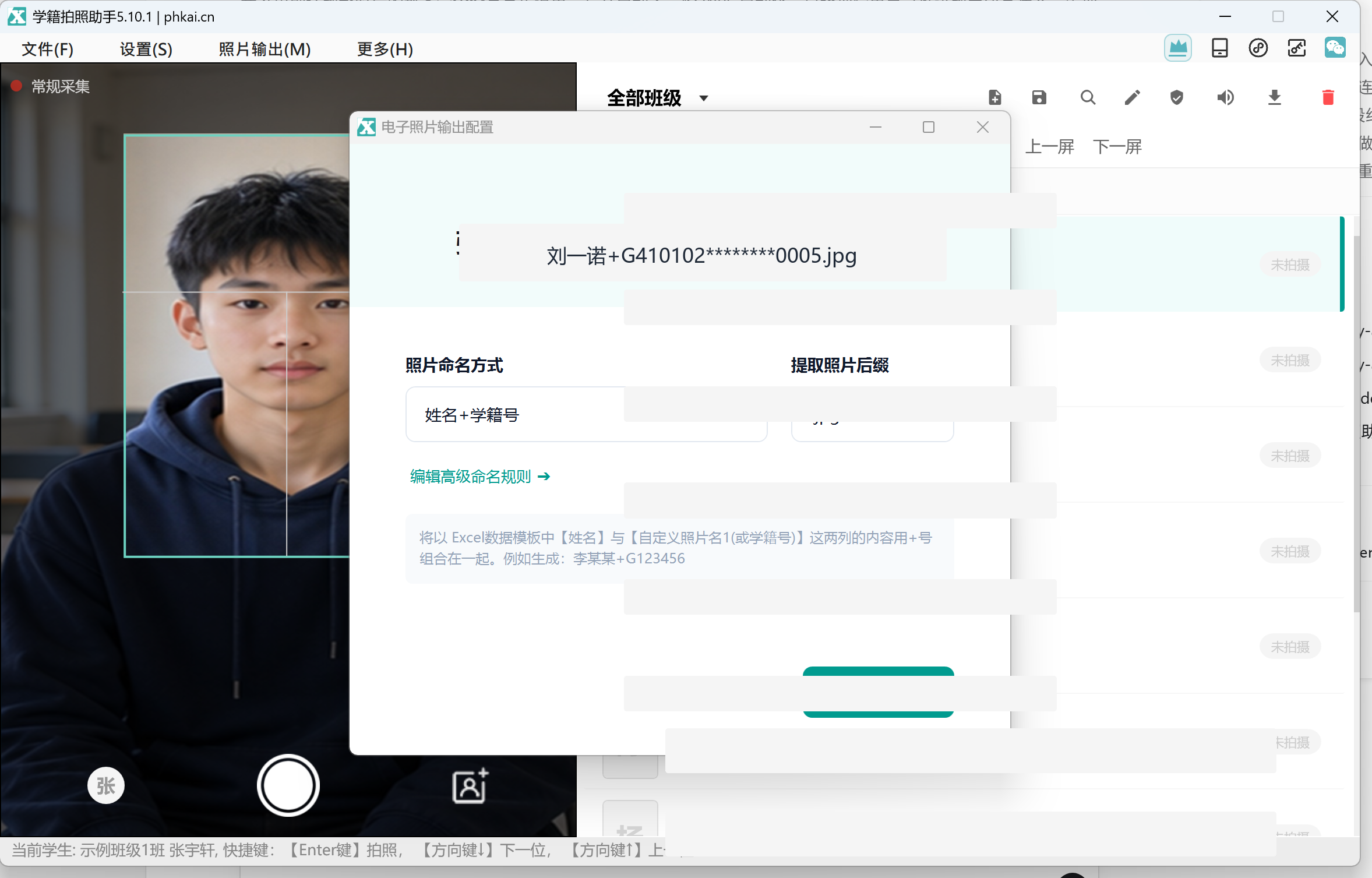Click the image link icon in header
This screenshot has width=1372, height=878.
pos(1296,48)
